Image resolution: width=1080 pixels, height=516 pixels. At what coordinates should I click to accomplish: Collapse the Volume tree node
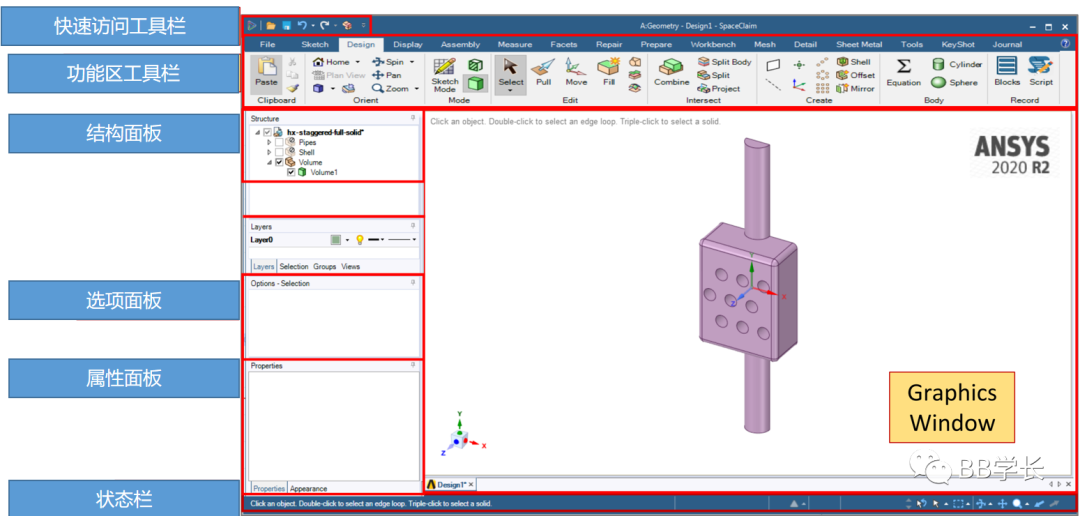pos(269,162)
